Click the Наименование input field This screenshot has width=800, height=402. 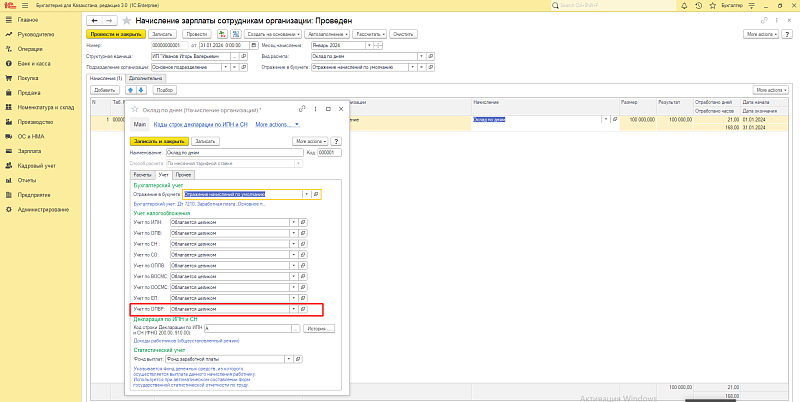pos(234,152)
